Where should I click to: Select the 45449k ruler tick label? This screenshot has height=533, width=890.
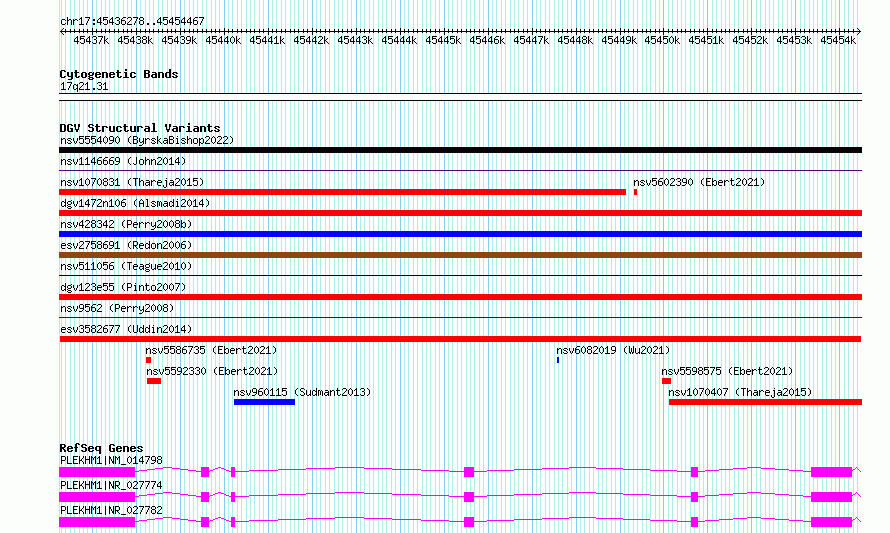pos(619,40)
